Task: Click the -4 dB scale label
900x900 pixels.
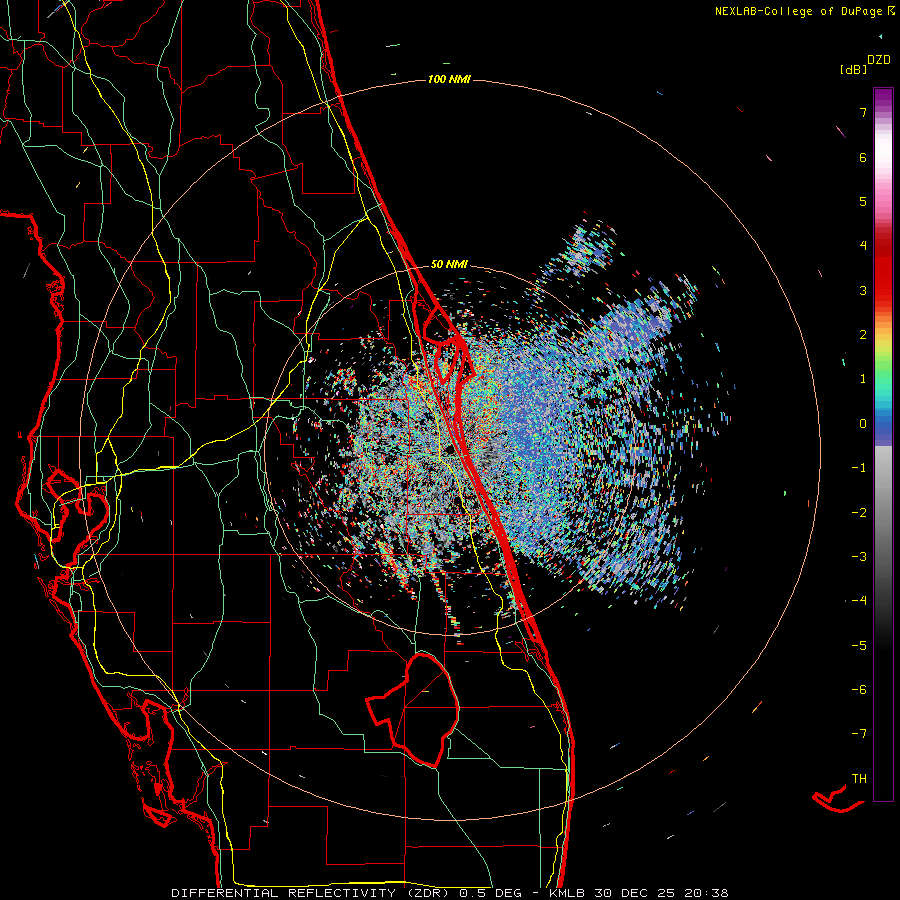Action: tap(859, 600)
